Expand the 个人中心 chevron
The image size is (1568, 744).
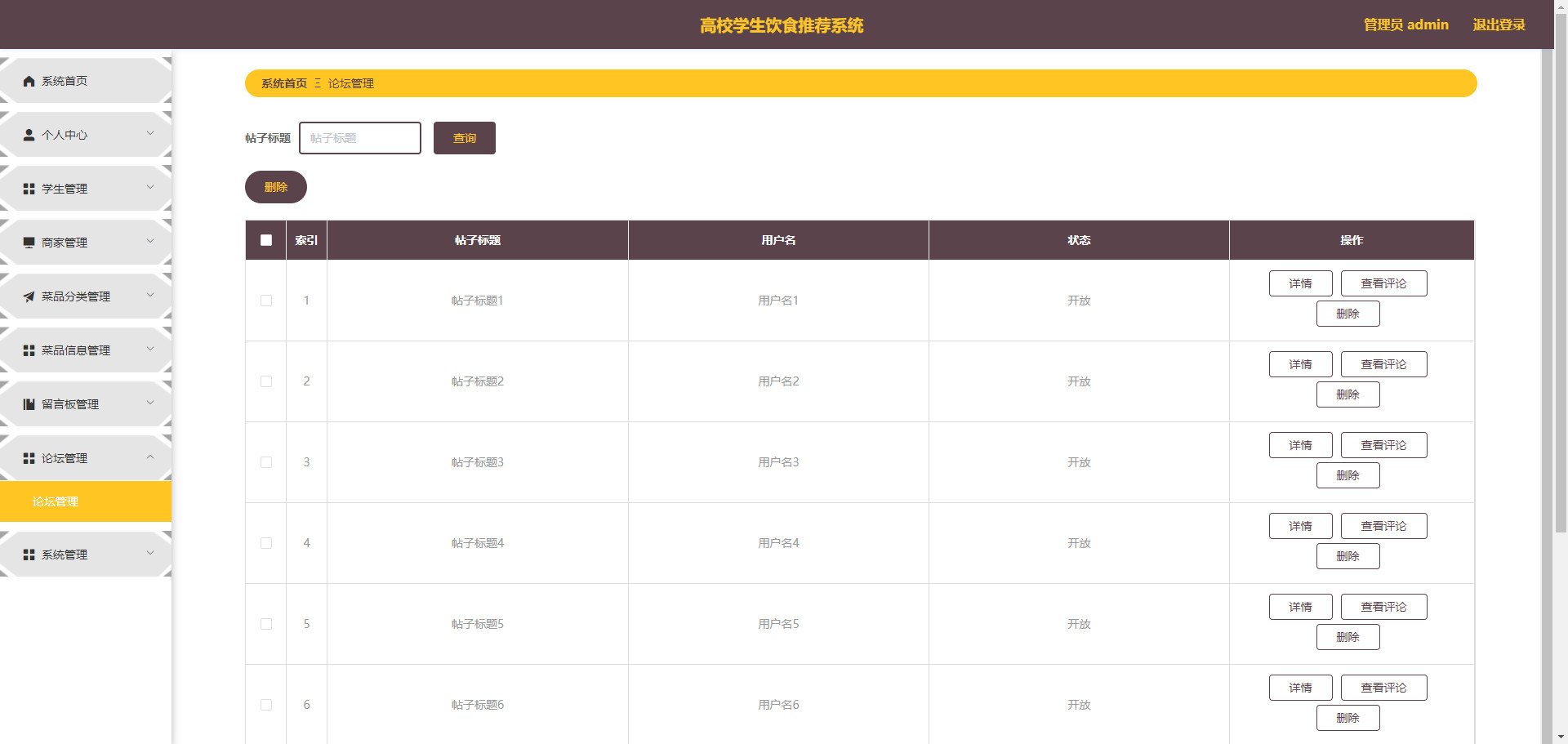coord(150,133)
